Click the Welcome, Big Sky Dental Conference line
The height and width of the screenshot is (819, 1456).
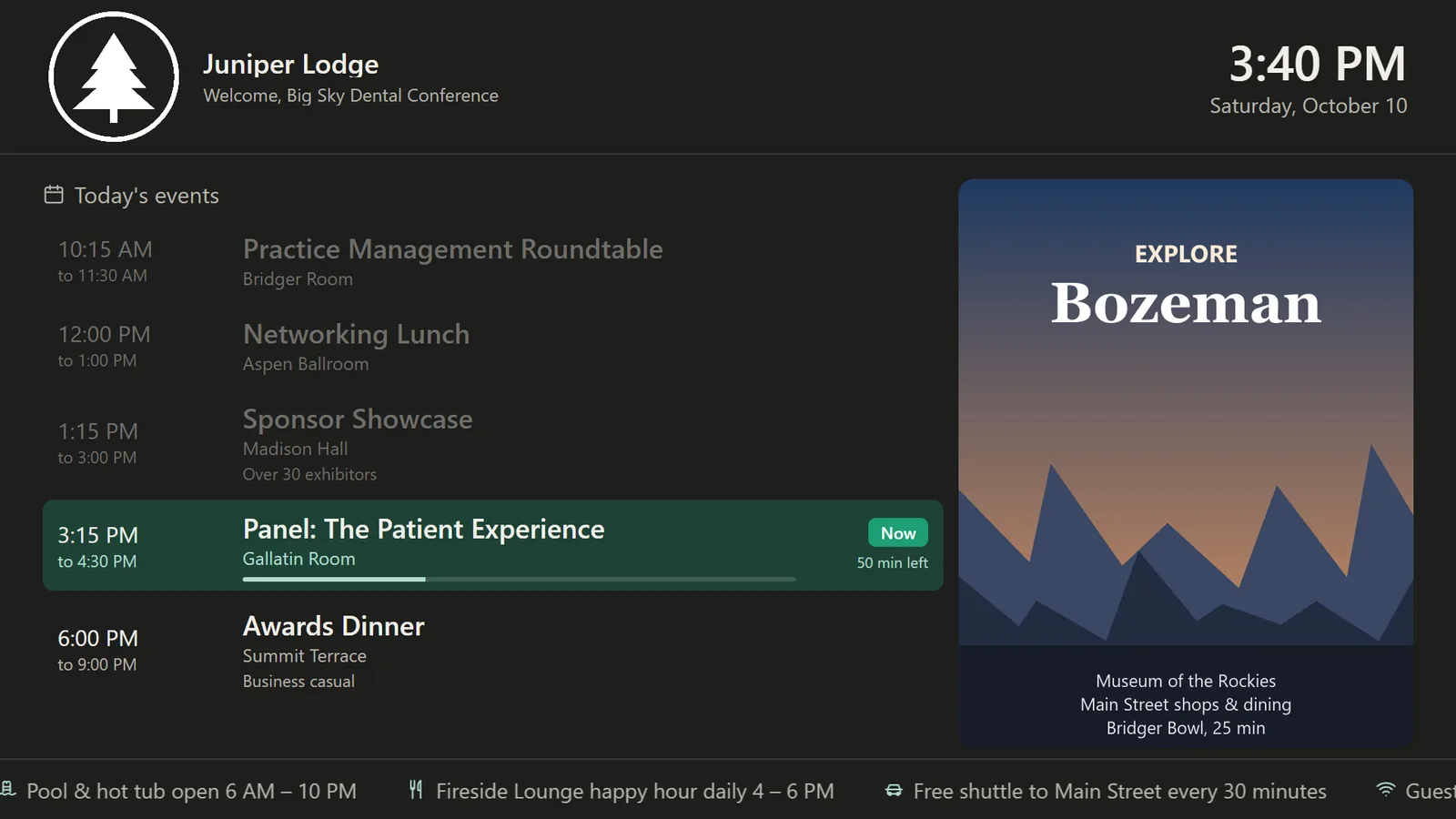pyautogui.click(x=350, y=96)
